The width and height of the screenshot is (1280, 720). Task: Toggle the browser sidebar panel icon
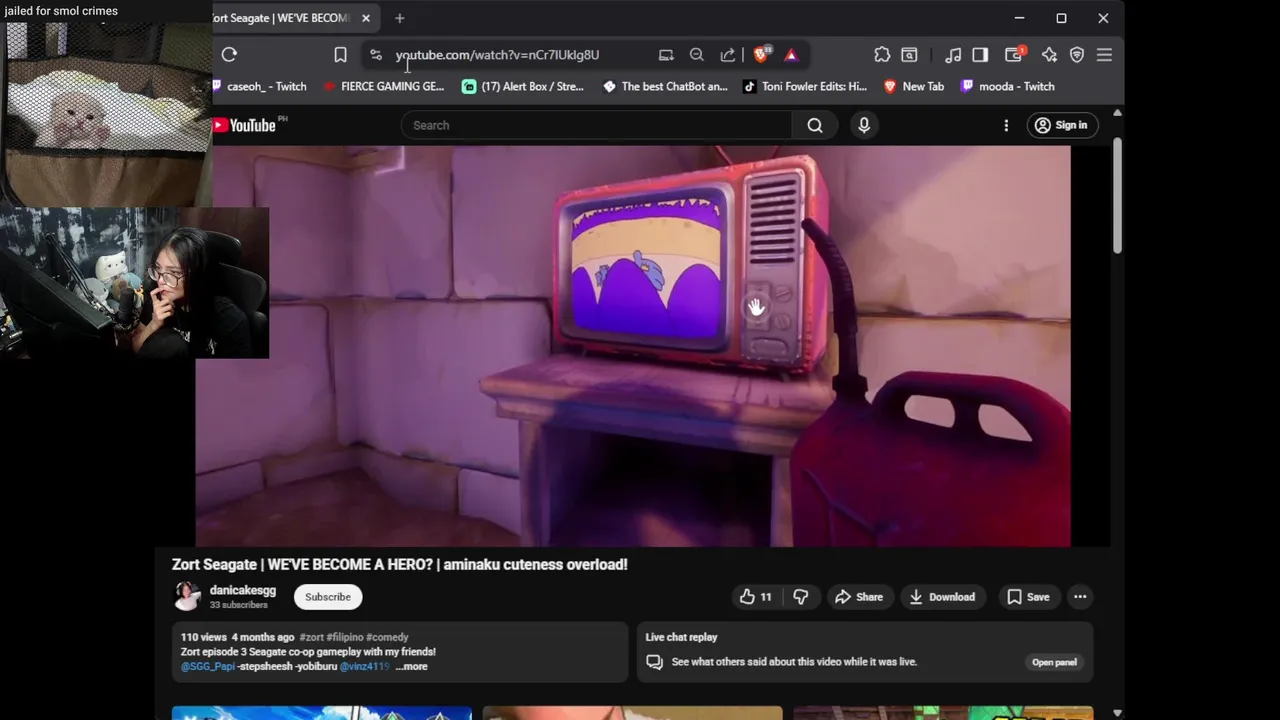(980, 55)
